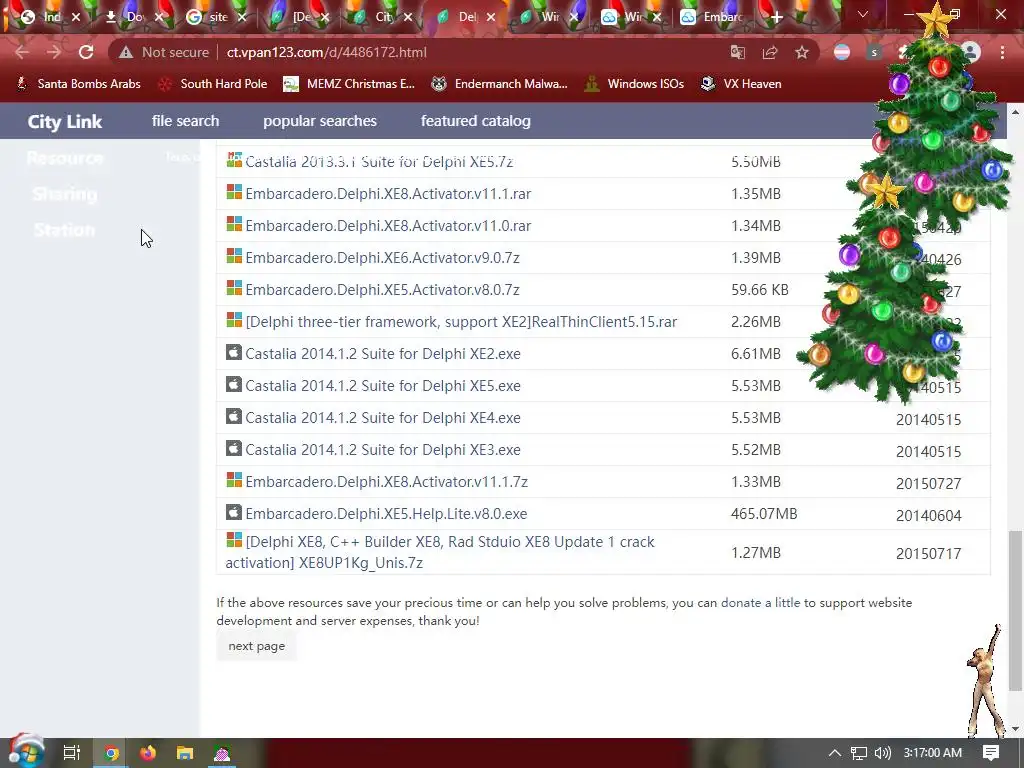Viewport: 1024px width, 768px height.
Task: Show hidden system tray icons
Action: tap(835, 753)
